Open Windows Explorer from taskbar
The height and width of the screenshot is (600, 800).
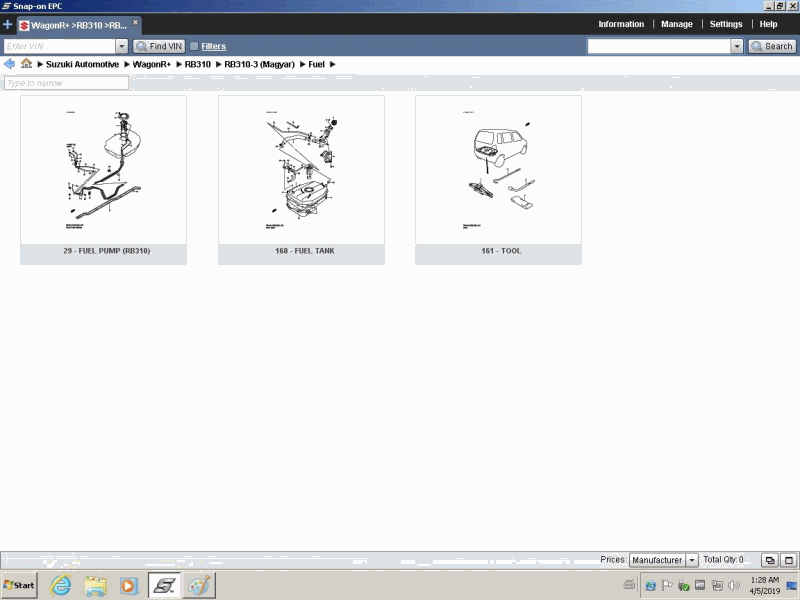click(x=95, y=586)
